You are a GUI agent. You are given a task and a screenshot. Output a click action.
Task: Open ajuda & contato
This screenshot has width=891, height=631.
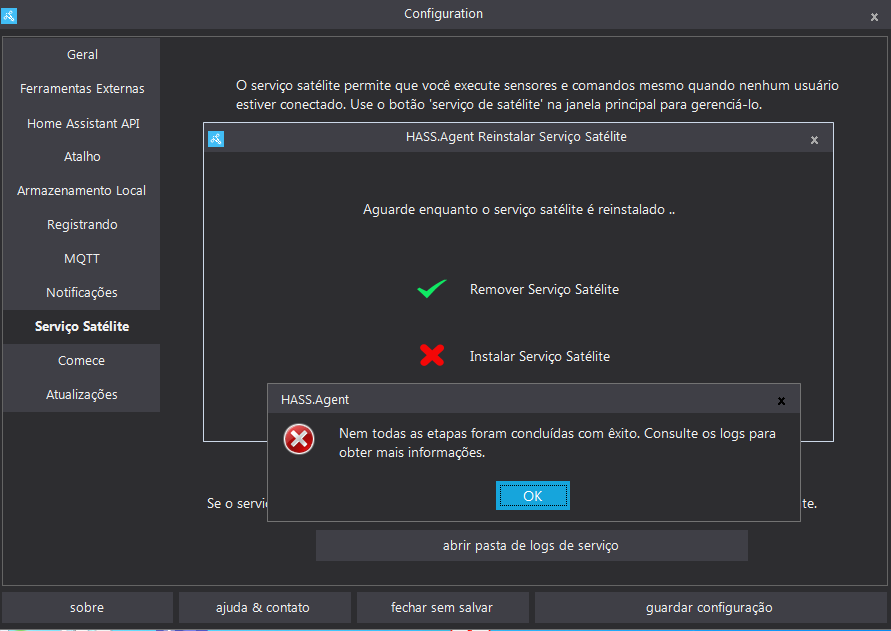coord(264,607)
